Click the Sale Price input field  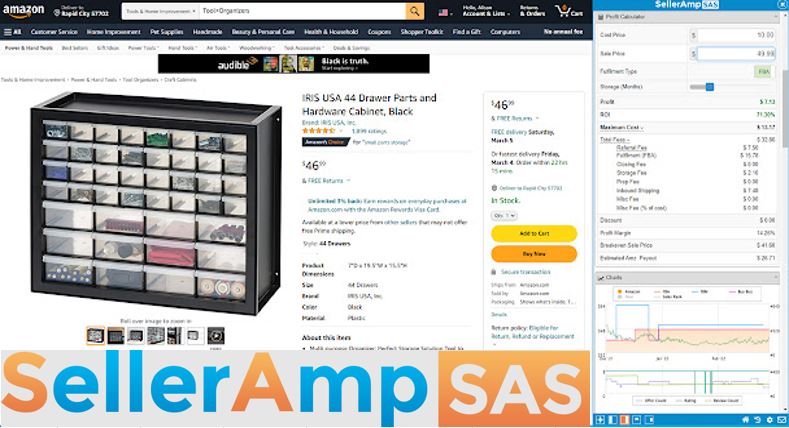point(736,53)
